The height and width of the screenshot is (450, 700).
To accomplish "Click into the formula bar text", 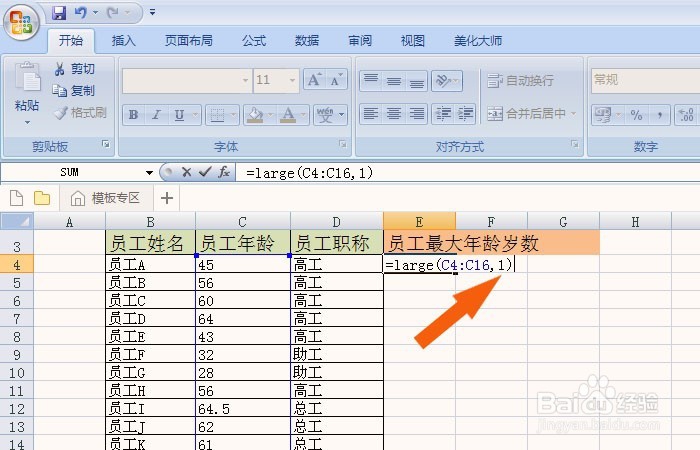I will point(309,173).
